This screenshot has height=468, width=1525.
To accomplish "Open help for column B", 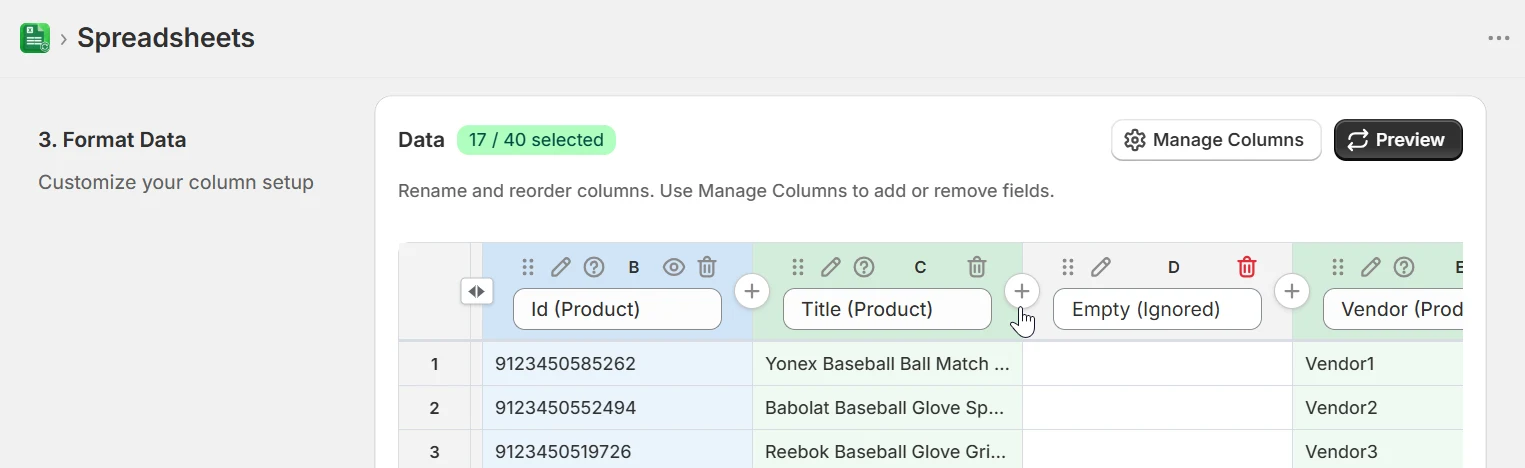I will coord(594,267).
